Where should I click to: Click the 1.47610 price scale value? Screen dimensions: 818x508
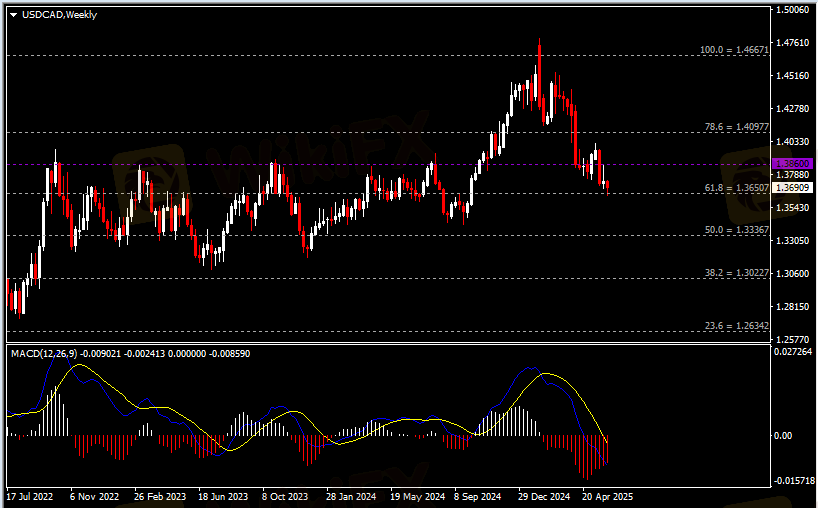pyautogui.click(x=792, y=43)
